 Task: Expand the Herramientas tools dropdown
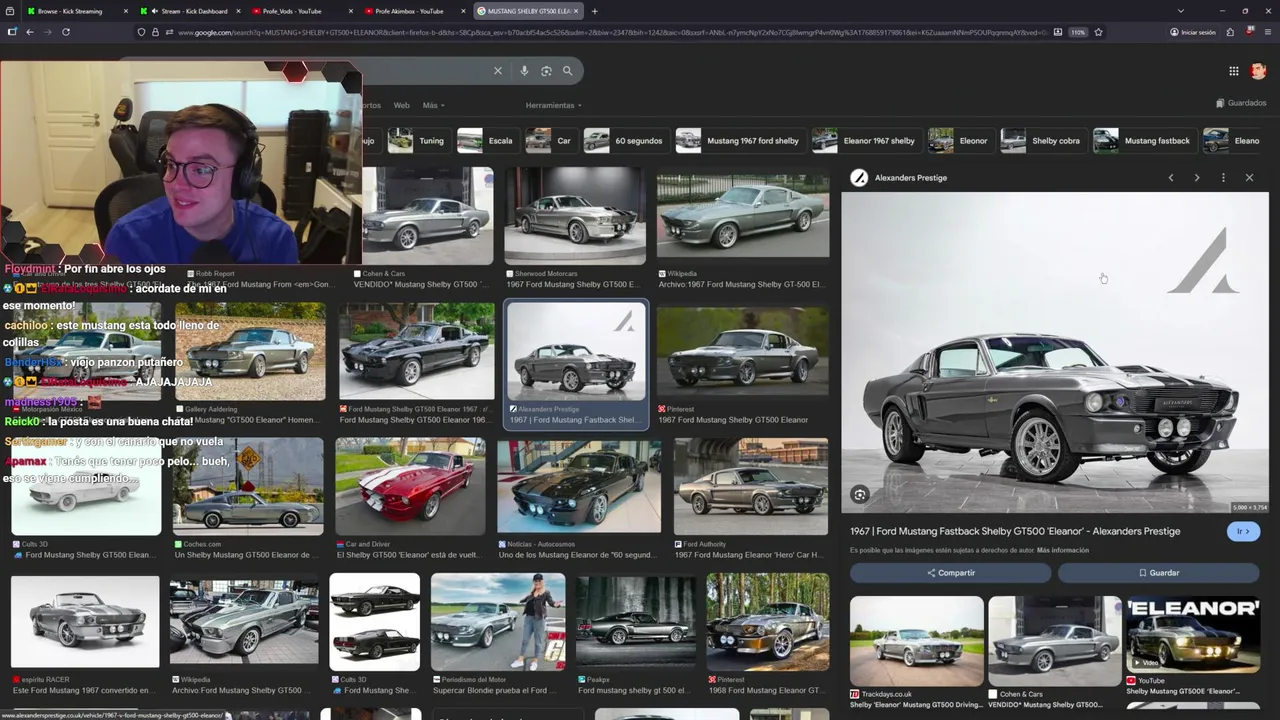553,105
